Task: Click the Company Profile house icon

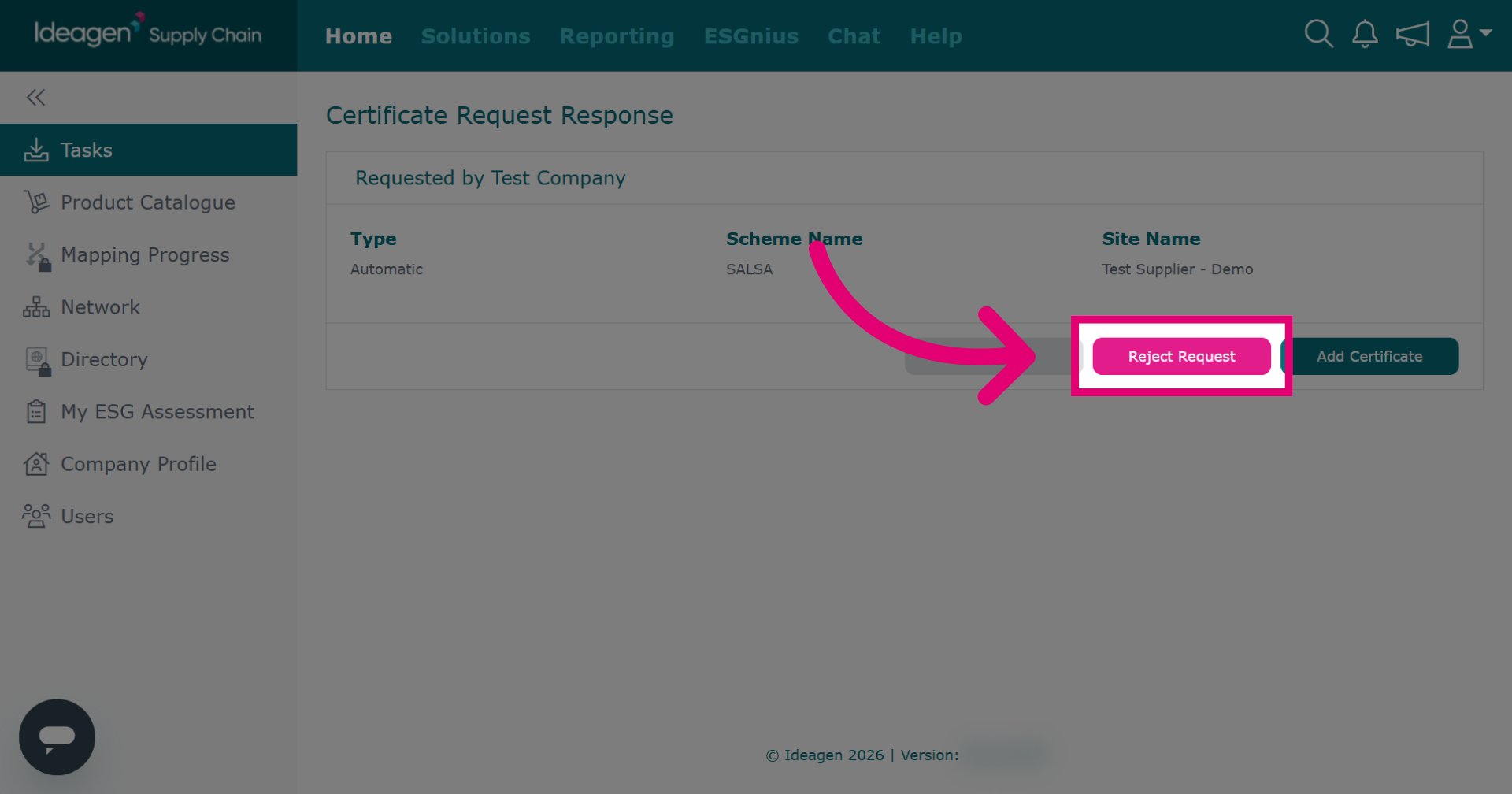Action: click(36, 464)
